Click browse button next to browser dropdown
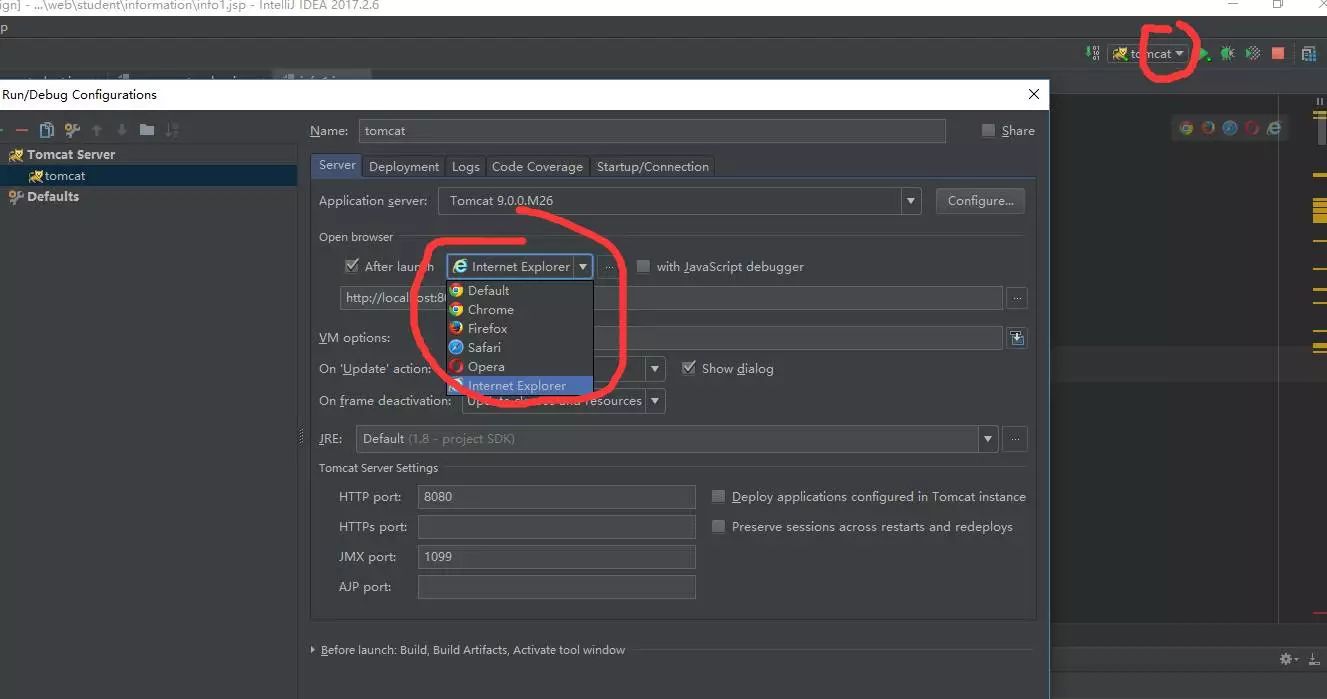The width and height of the screenshot is (1327, 699). [608, 267]
